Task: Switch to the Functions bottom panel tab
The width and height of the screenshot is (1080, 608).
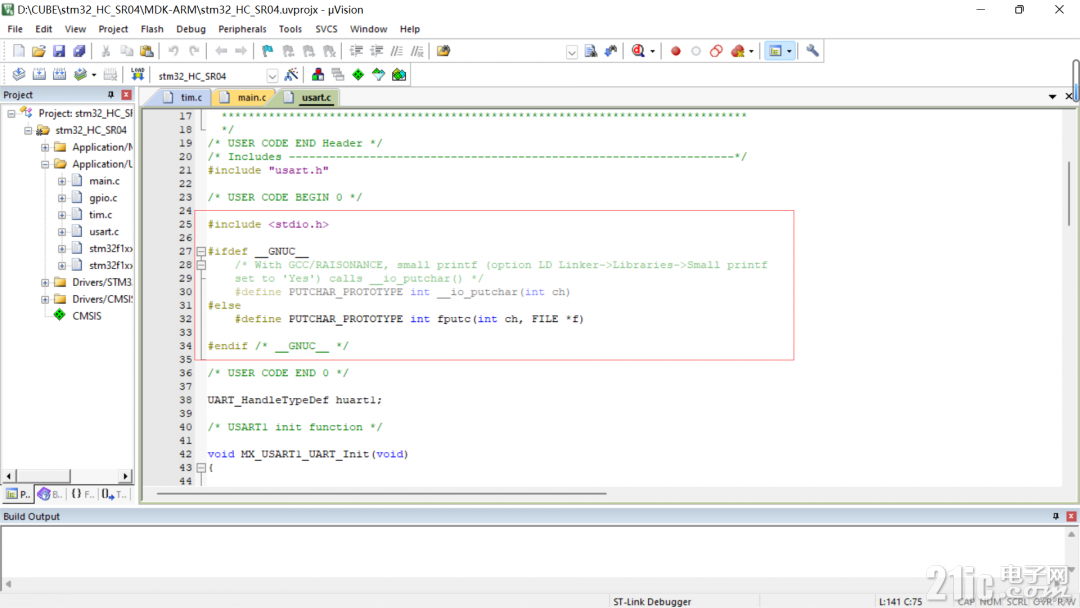Action: pos(83,494)
